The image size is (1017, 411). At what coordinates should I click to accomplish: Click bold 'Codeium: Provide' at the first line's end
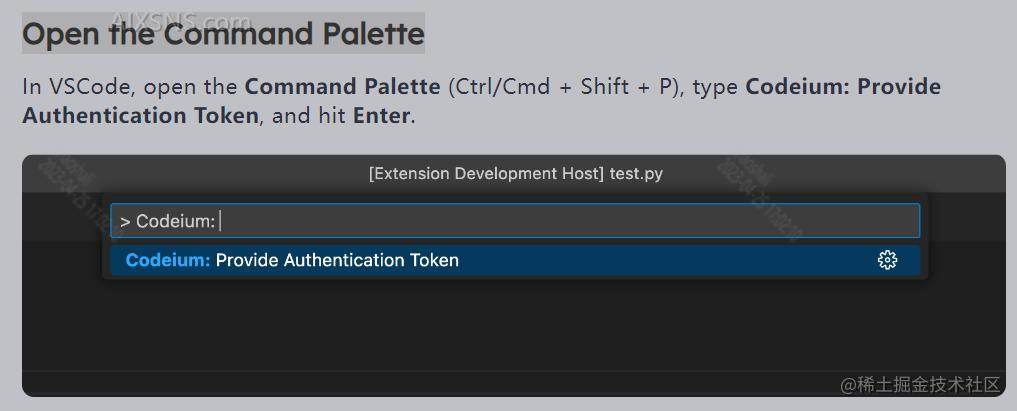coord(843,86)
